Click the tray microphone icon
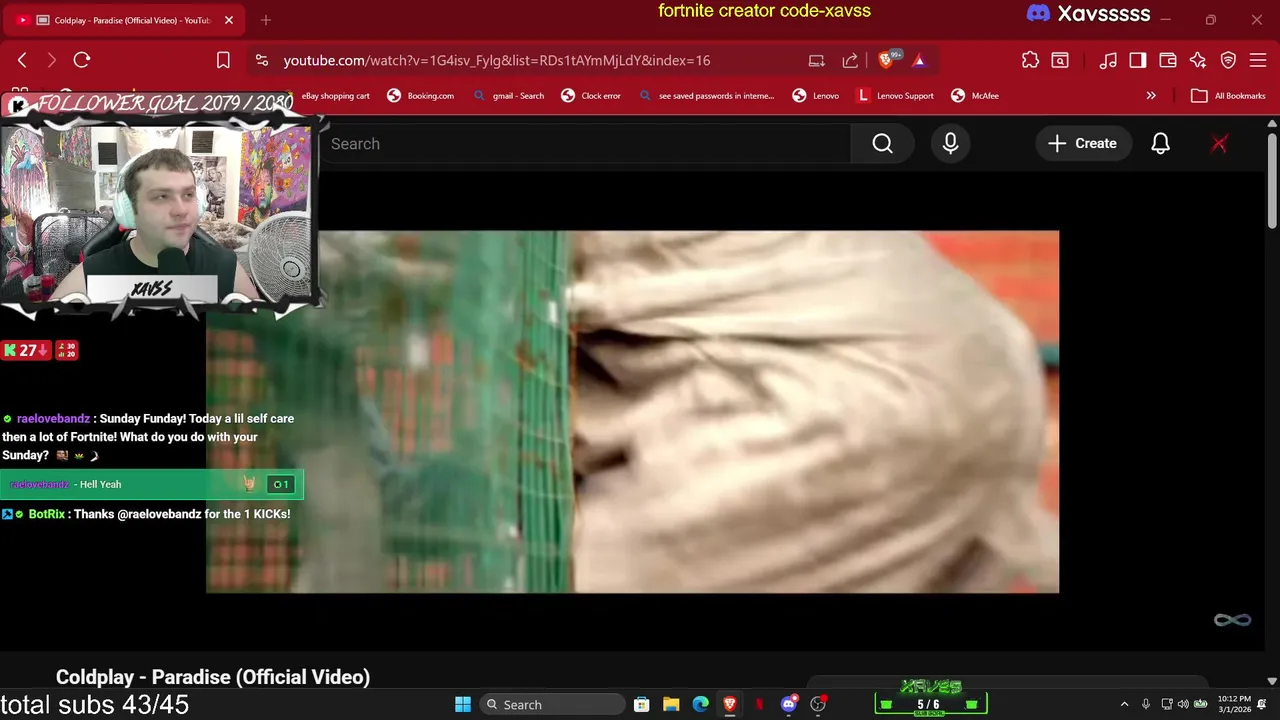This screenshot has height=720, width=1280. (x=1146, y=704)
